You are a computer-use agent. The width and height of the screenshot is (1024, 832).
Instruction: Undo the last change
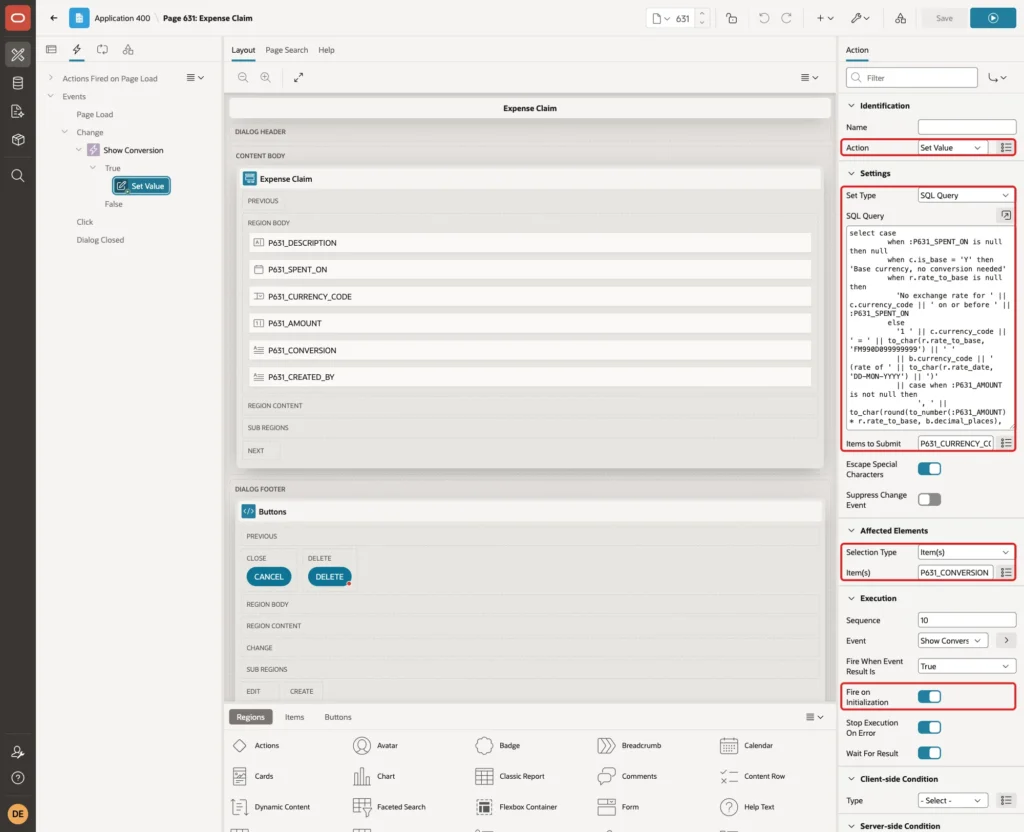point(764,18)
